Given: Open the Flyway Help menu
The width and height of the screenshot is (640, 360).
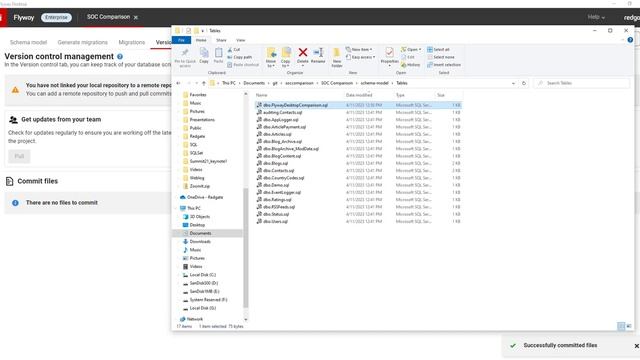Looking at the screenshot, I should 596,17.
